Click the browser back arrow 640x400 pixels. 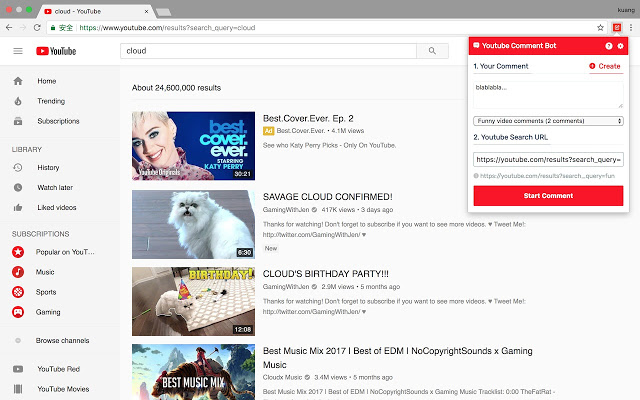9,28
